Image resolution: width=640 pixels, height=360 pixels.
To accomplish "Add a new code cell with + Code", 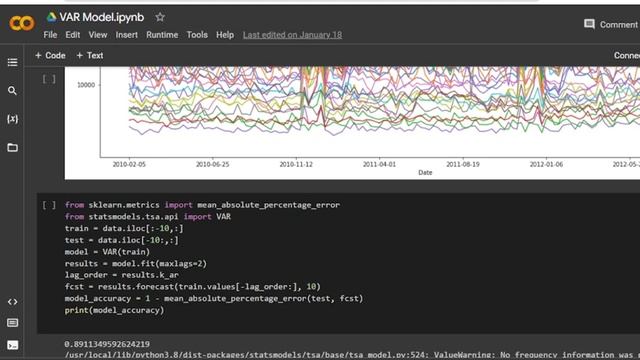I will tap(50, 56).
